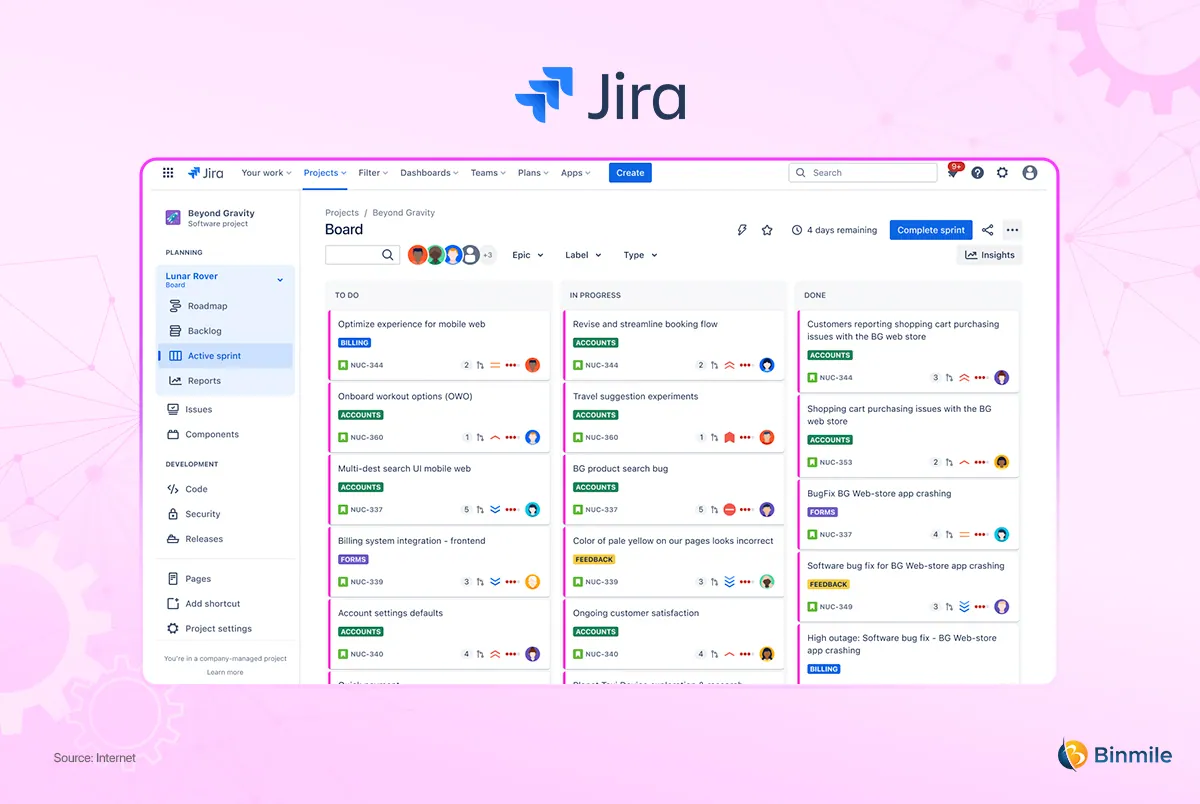Click the share icon next to Complete sprint
Screen dimensions: 1200x804
988,230
